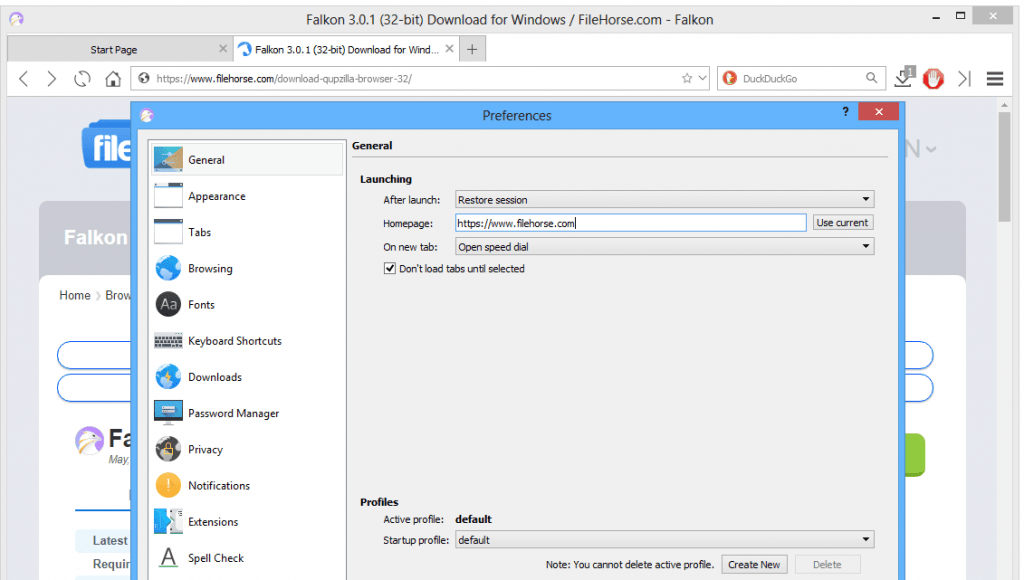Go forward with the forward arrow
The image size is (1024, 580).
(52, 79)
